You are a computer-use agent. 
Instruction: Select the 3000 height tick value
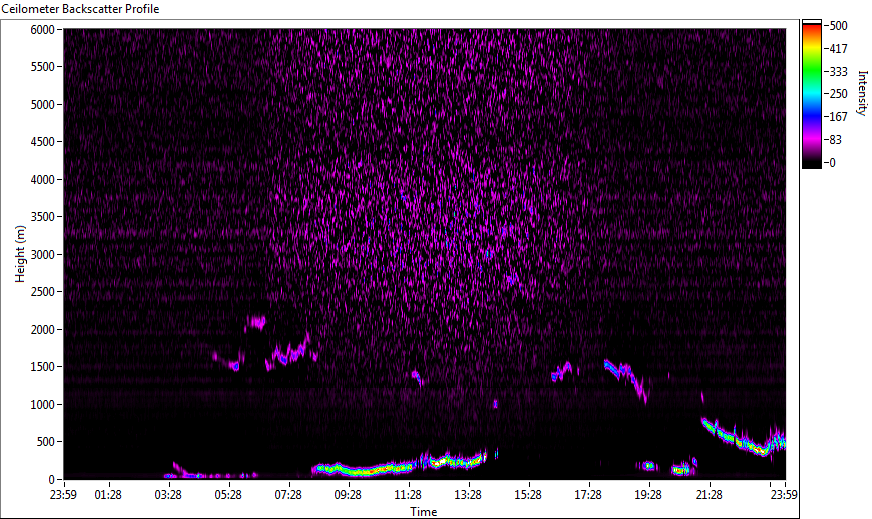click(42, 255)
